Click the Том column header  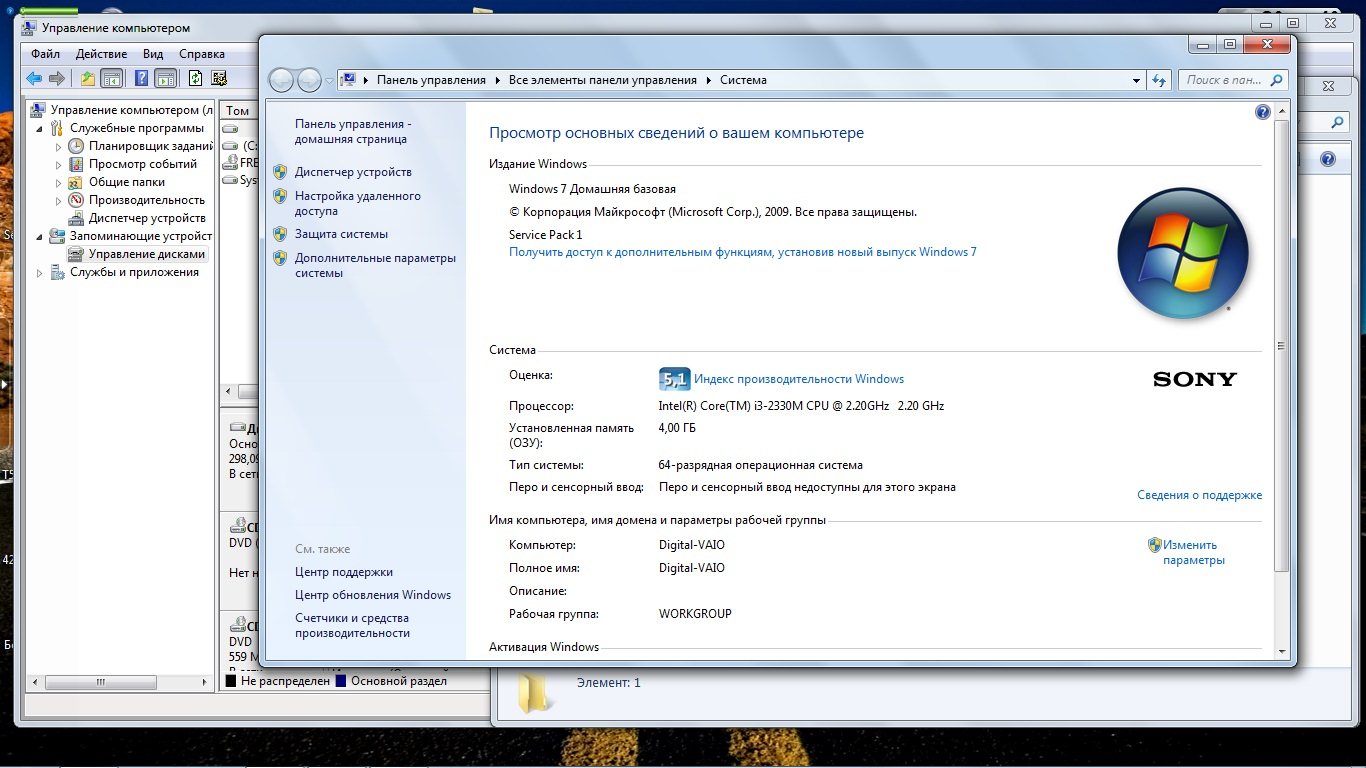239,111
